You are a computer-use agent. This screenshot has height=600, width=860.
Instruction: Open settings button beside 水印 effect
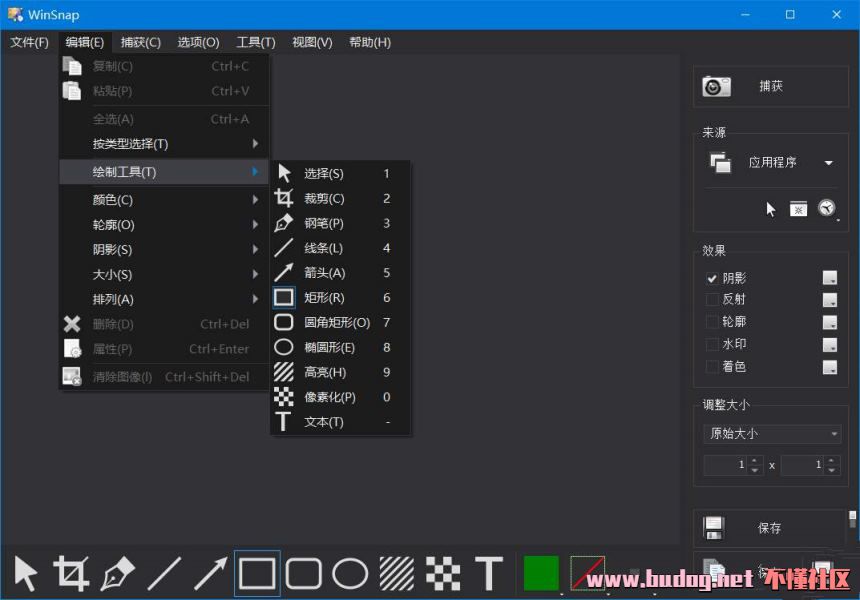tap(830, 344)
